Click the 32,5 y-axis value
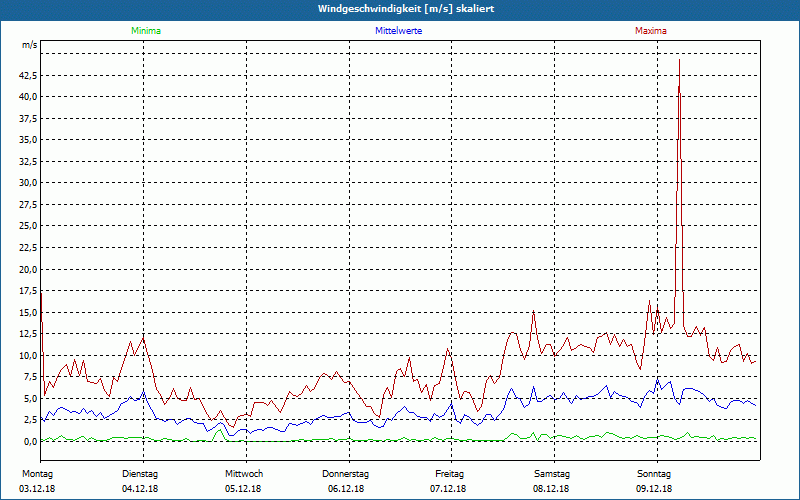Screen dimensions: 800x500 27,162
